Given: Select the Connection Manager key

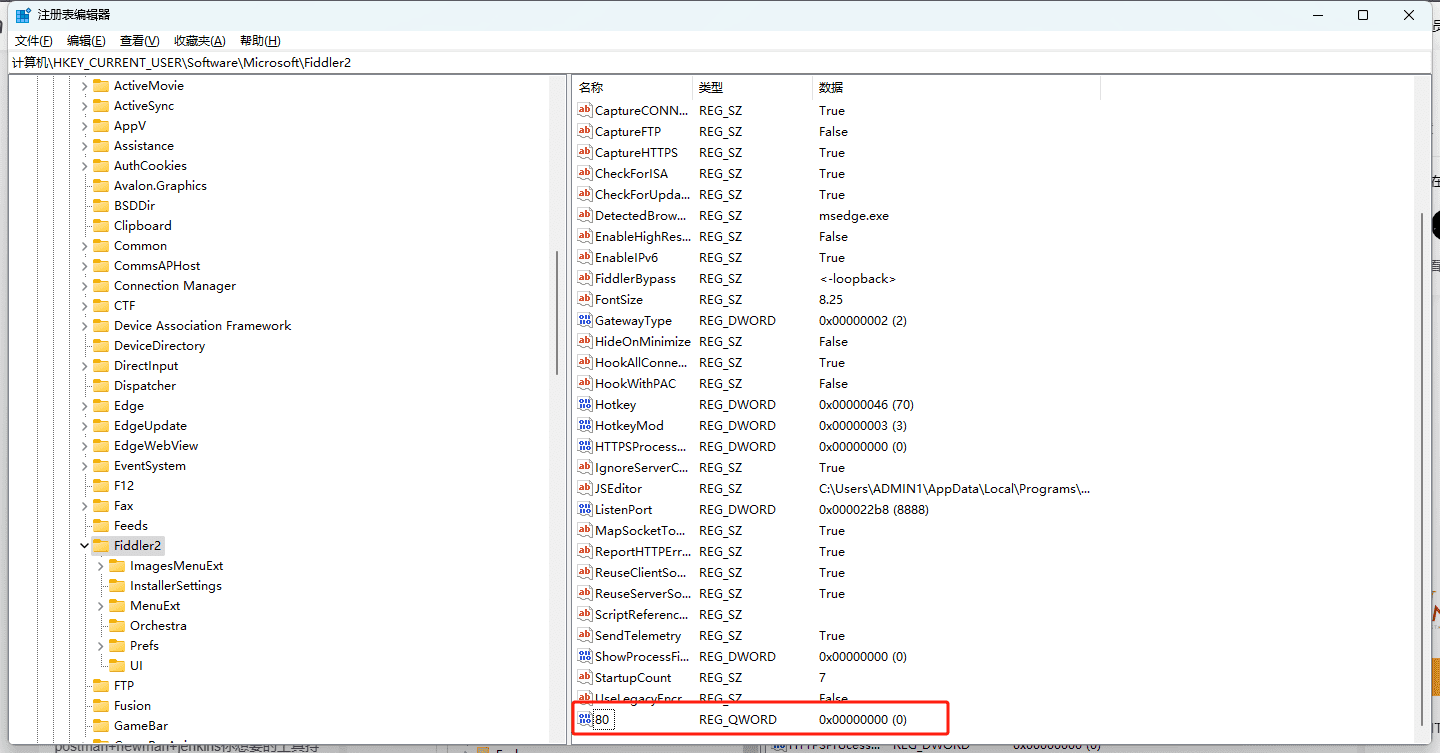Looking at the screenshot, I should tap(175, 286).
